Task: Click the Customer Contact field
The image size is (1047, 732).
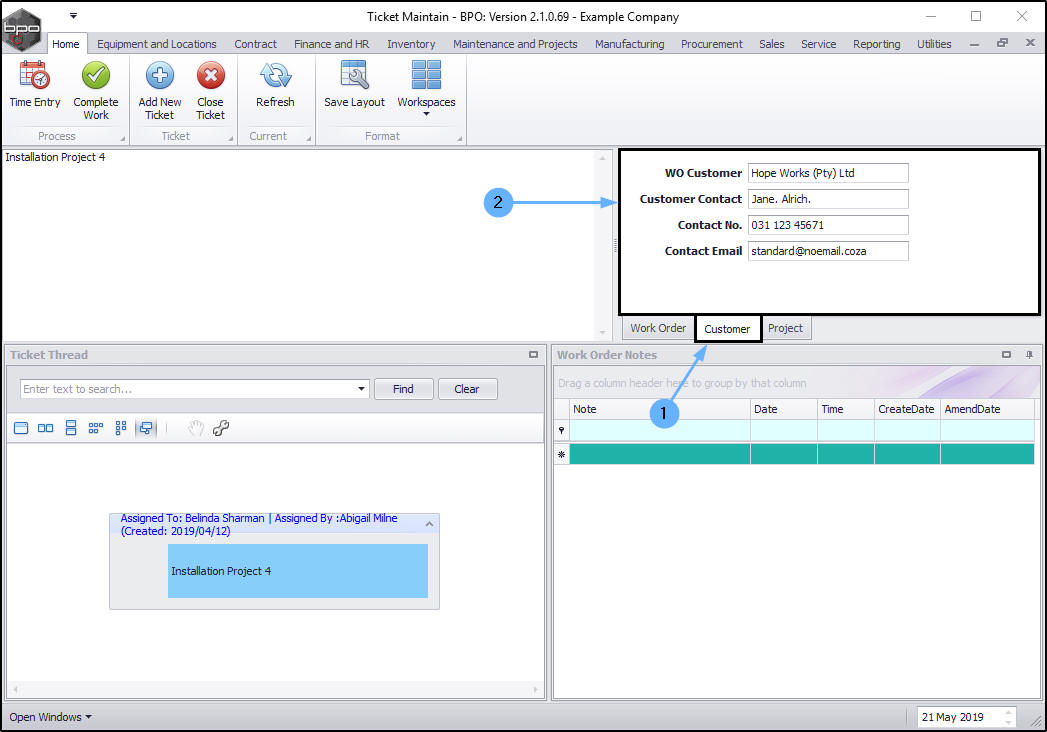Action: [x=828, y=199]
